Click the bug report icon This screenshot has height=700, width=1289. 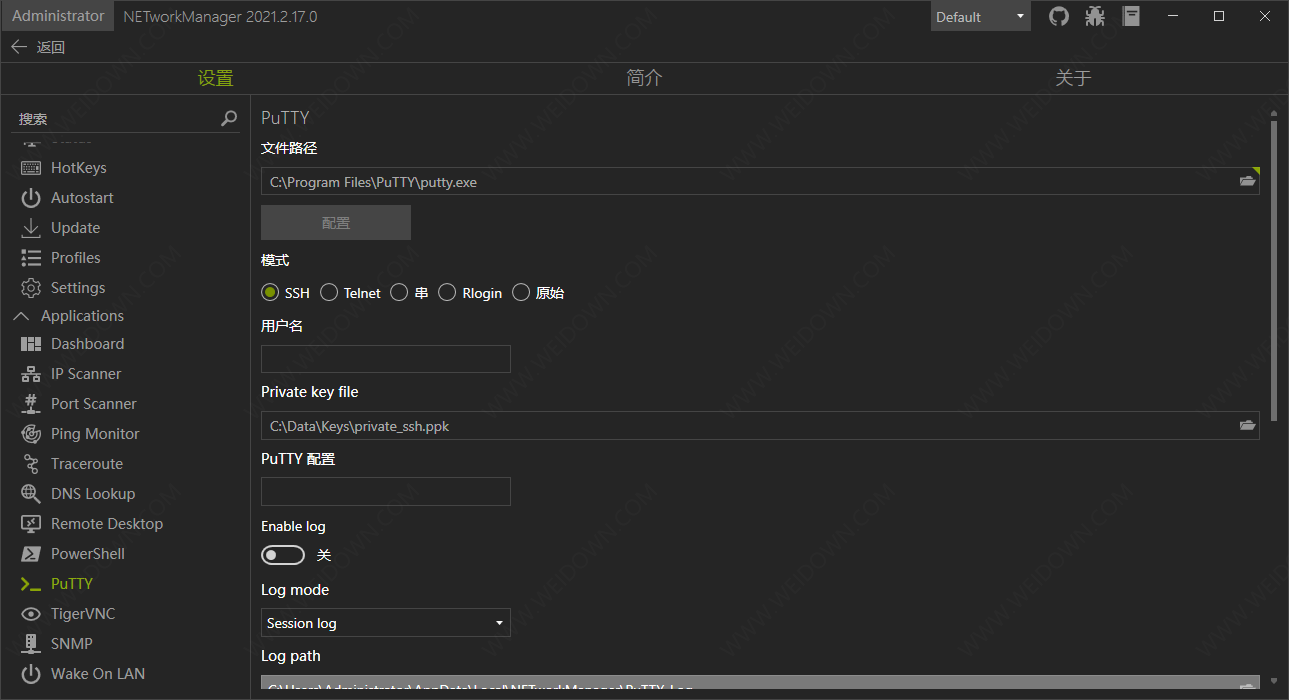point(1095,16)
